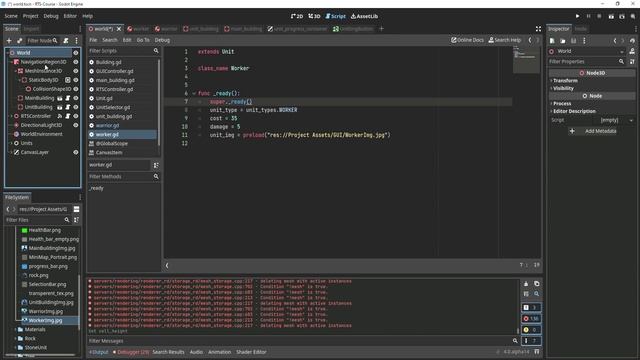The image size is (640, 360).
Task: Instantiate child scene with link icon
Action: pyautogui.click(x=19, y=40)
